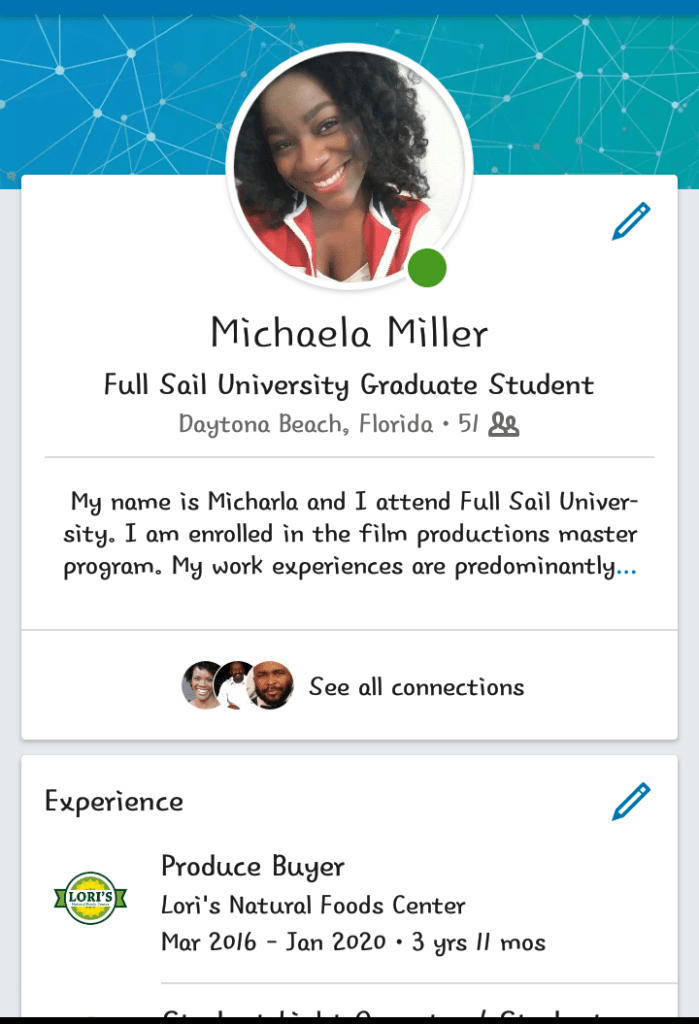Edit the profile intro with pencil icon
Viewport: 699px width, 1024px height.
631,221
